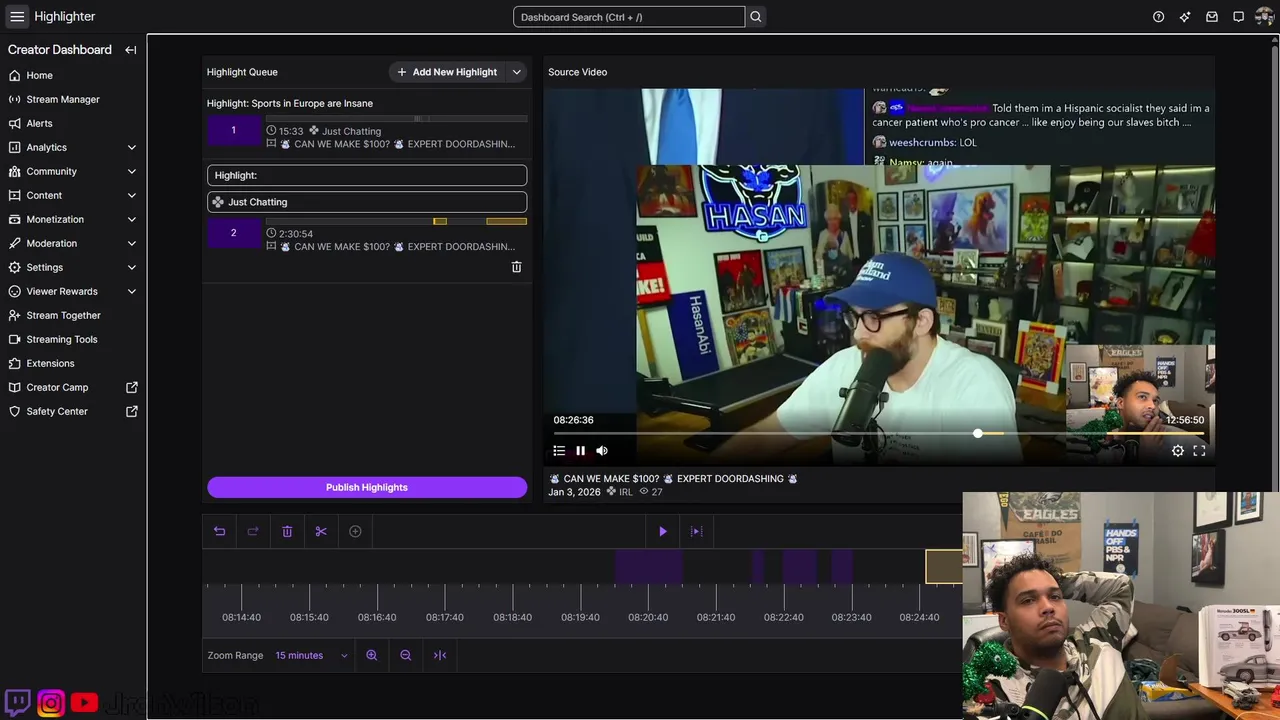Click Publish Highlights button
1280x720 pixels.
point(367,487)
